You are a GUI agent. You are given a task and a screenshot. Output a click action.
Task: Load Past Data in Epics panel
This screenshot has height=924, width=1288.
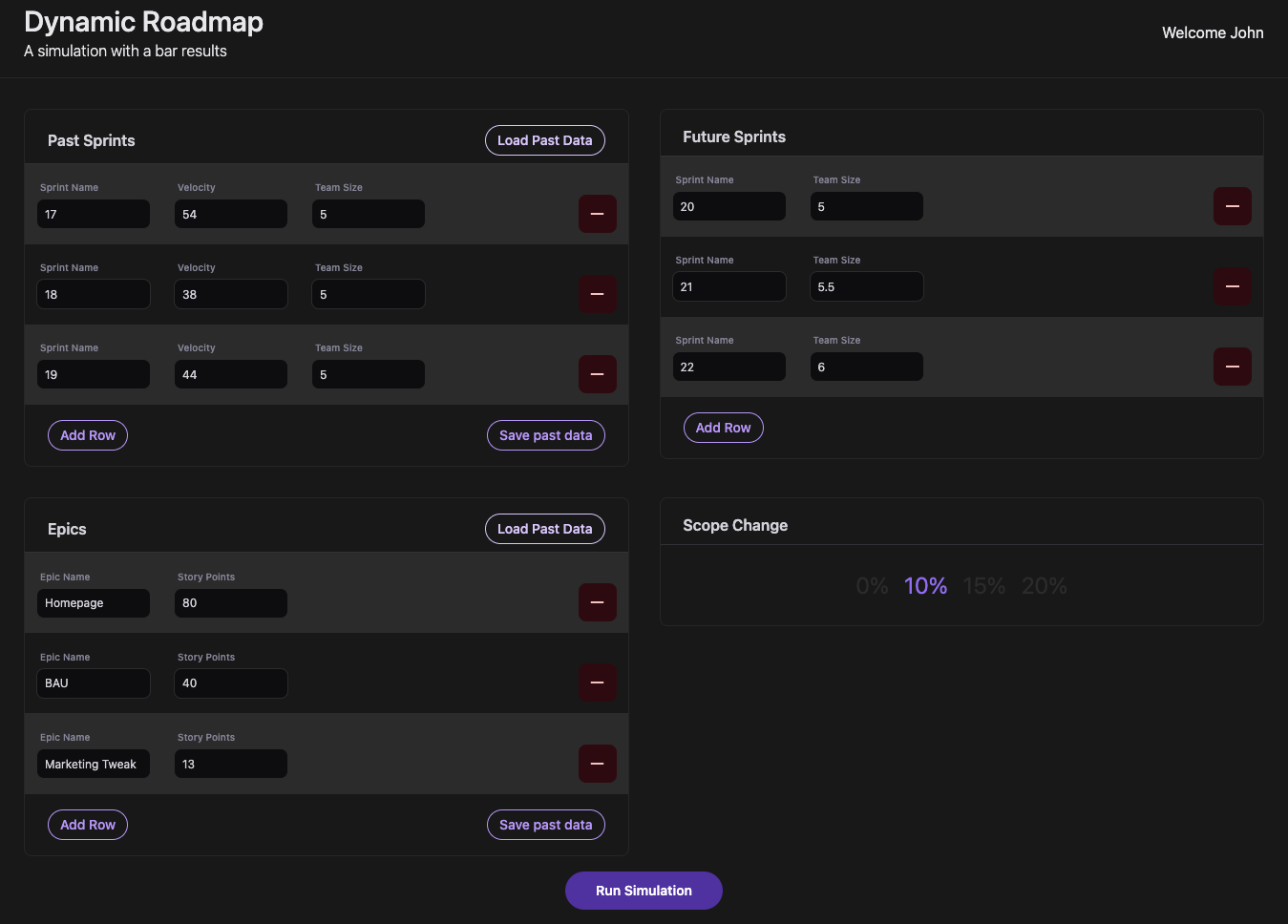(x=544, y=529)
